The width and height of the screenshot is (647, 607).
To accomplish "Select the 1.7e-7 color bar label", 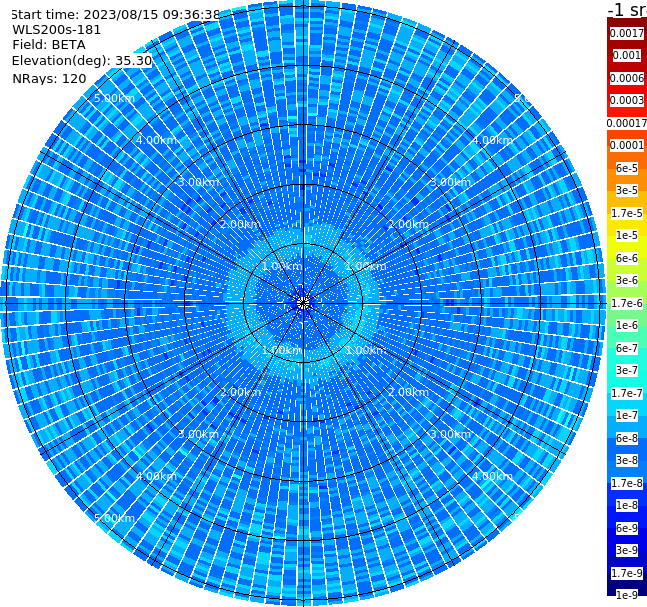I will [627, 393].
